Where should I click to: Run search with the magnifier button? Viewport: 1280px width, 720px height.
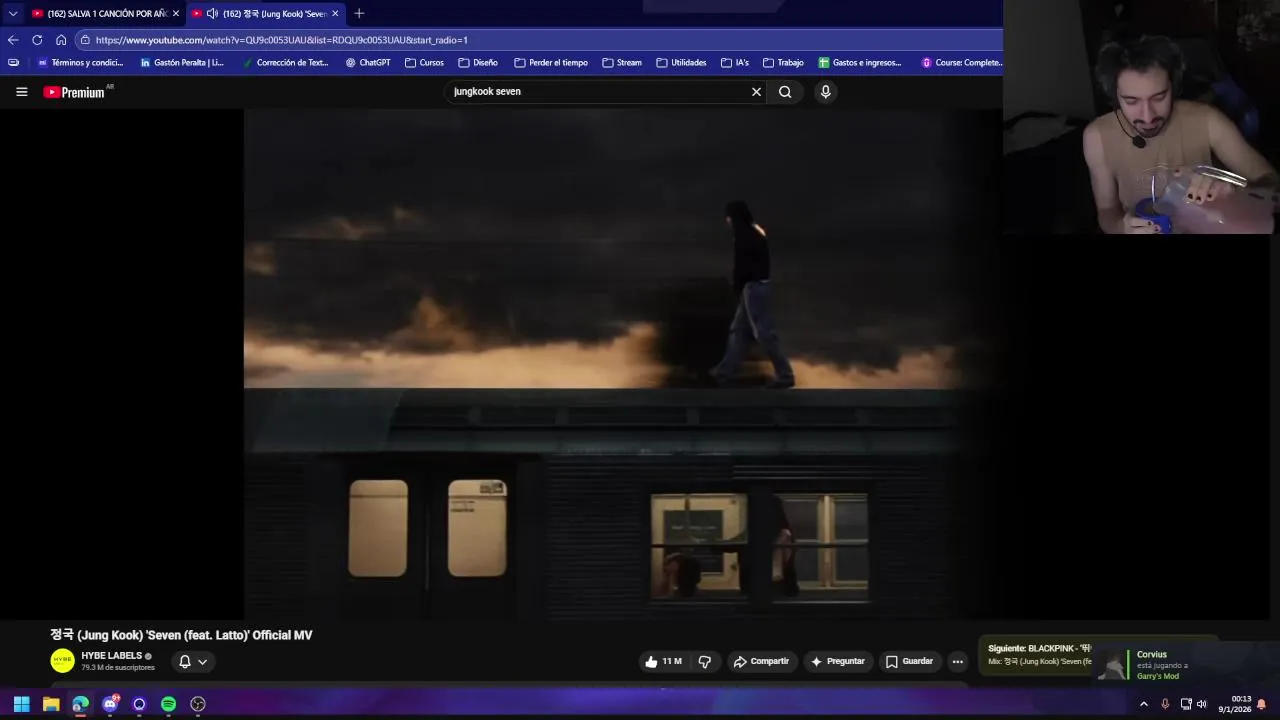785,92
